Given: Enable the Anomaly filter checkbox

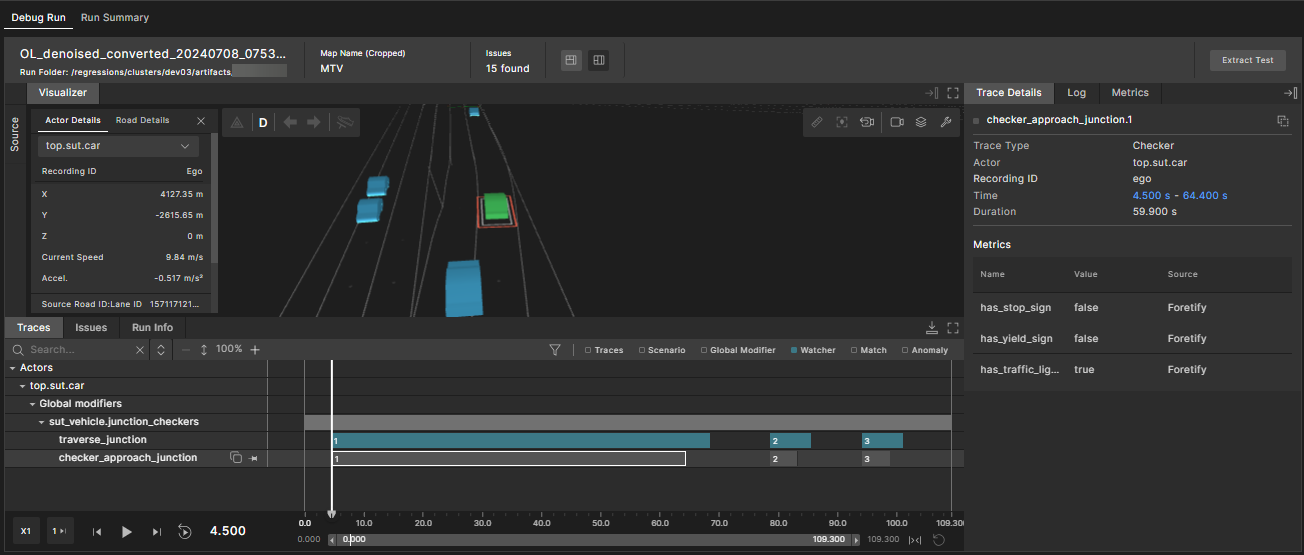Looking at the screenshot, I should 905,351.
